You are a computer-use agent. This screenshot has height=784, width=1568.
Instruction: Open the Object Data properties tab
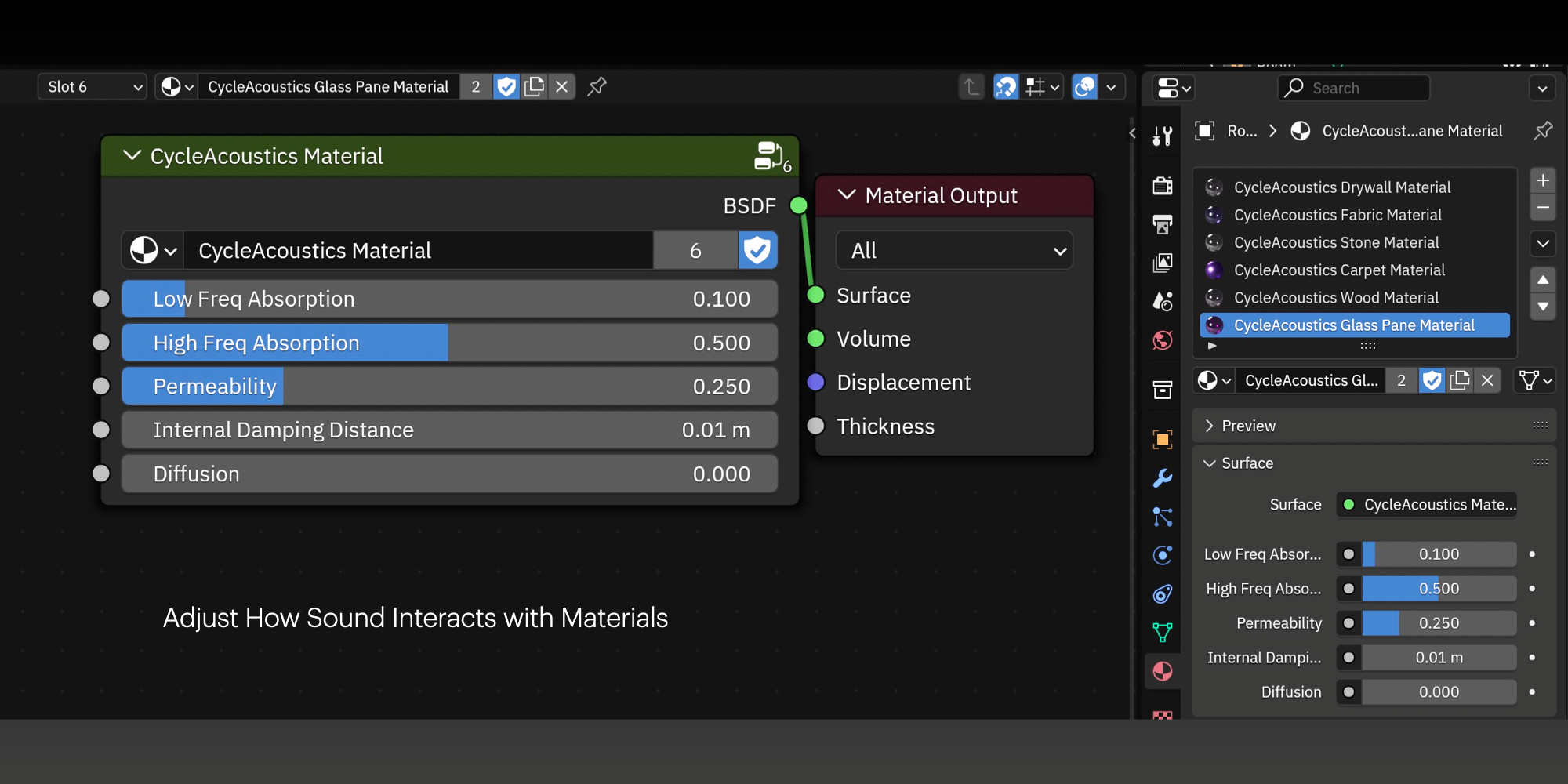[1163, 633]
